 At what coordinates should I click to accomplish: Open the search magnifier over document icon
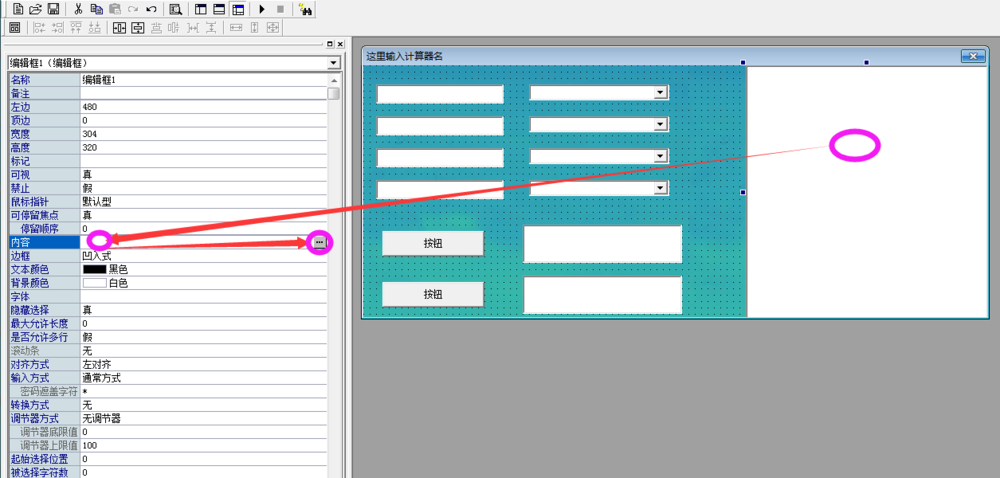click(x=175, y=9)
